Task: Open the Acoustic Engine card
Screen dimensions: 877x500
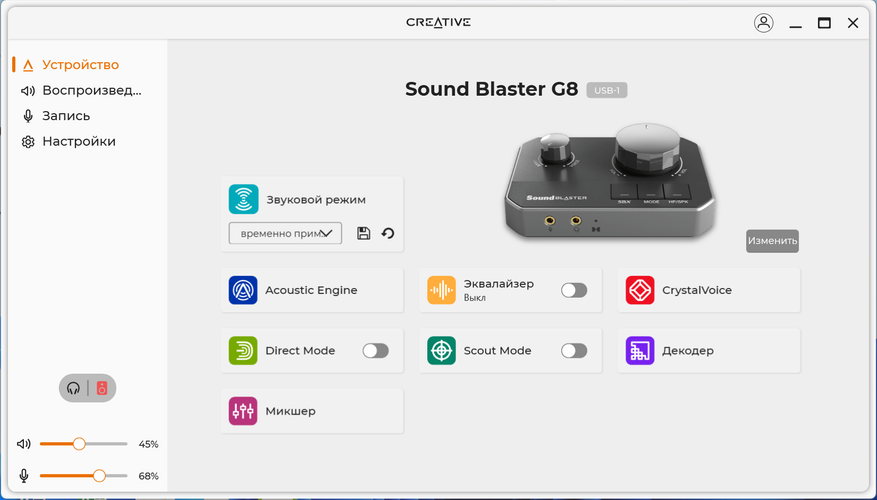Action: click(x=312, y=290)
